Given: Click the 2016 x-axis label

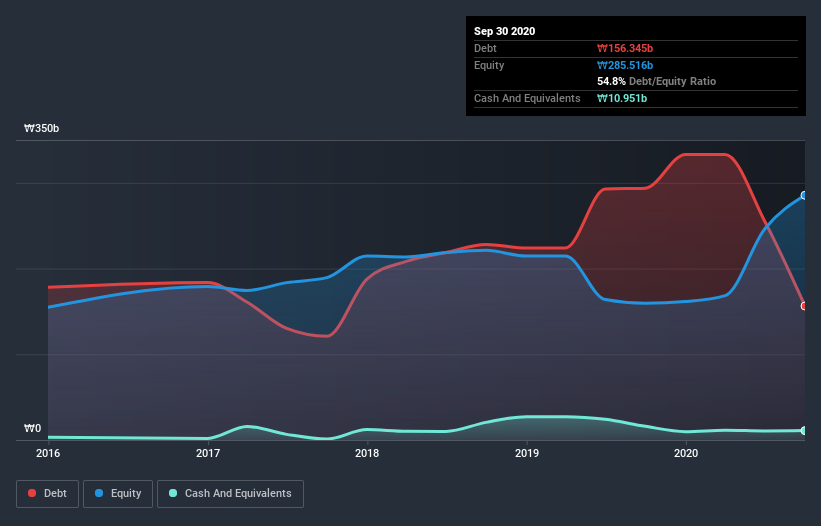Looking at the screenshot, I should pyautogui.click(x=48, y=453).
